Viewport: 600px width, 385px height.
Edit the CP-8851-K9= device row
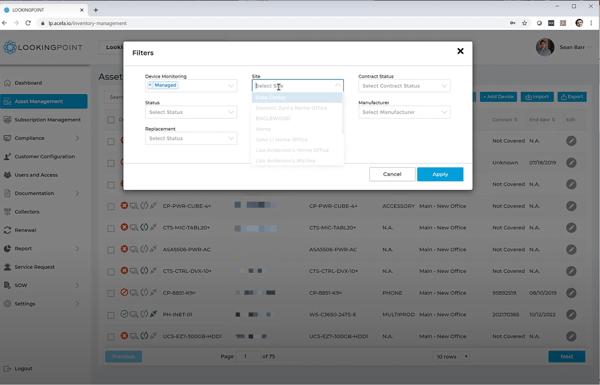(x=571, y=293)
